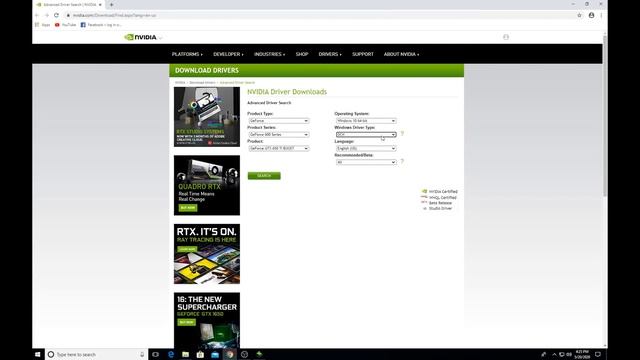The image size is (640, 360).
Task: Click the Beta Release legend text
Action: [x=440, y=203]
